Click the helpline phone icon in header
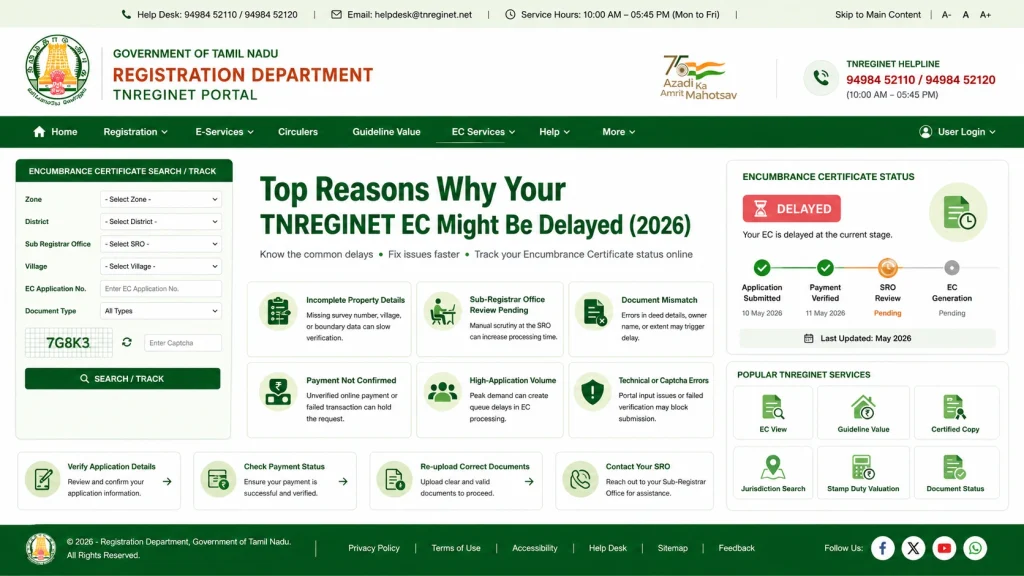 click(x=821, y=78)
